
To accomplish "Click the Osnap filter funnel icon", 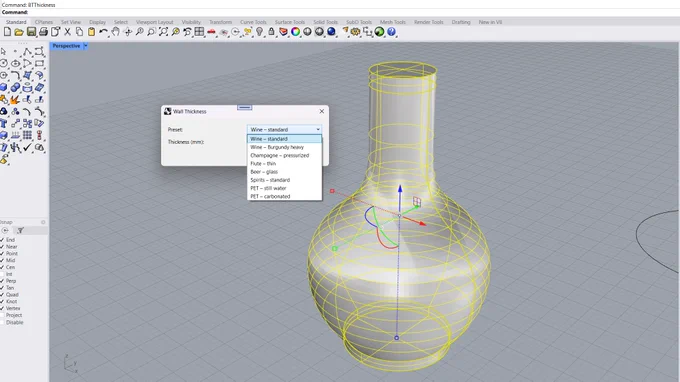I will coord(20,231).
